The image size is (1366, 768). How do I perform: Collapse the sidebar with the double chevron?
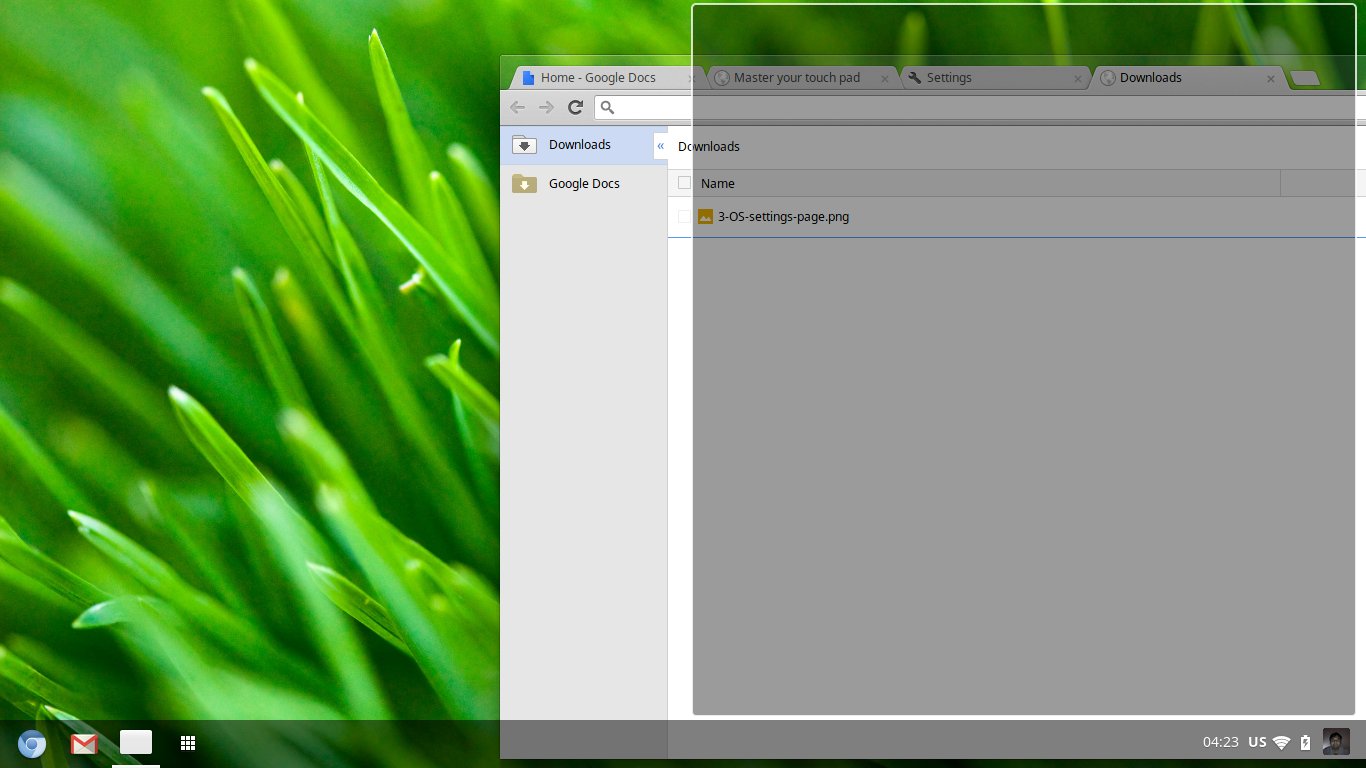click(660, 146)
